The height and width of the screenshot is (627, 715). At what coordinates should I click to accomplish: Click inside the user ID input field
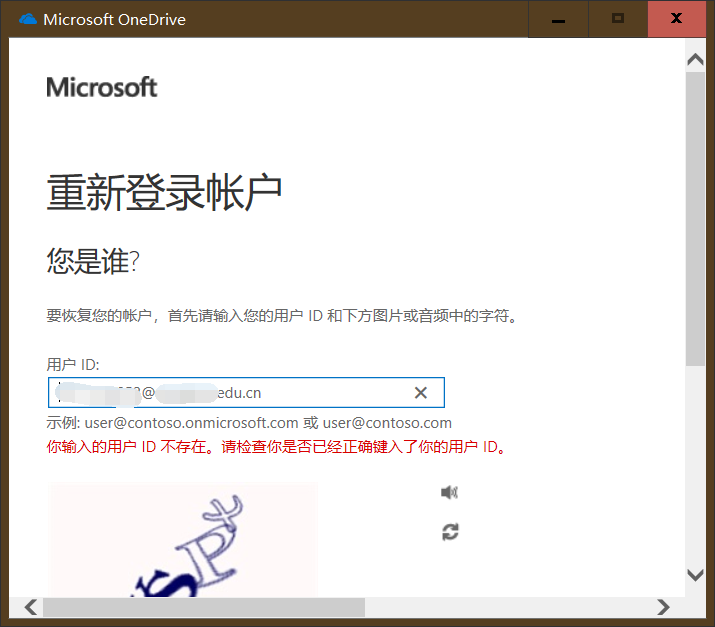[246, 393]
